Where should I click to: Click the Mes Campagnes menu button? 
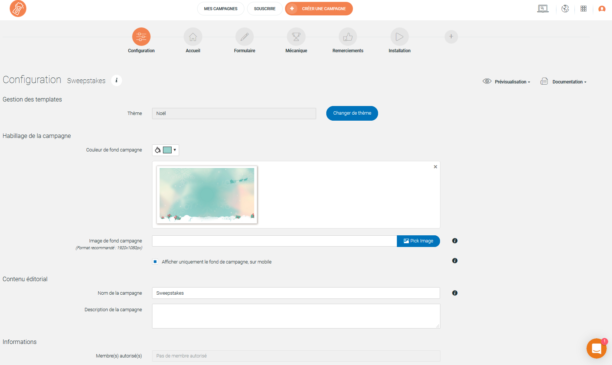click(221, 9)
